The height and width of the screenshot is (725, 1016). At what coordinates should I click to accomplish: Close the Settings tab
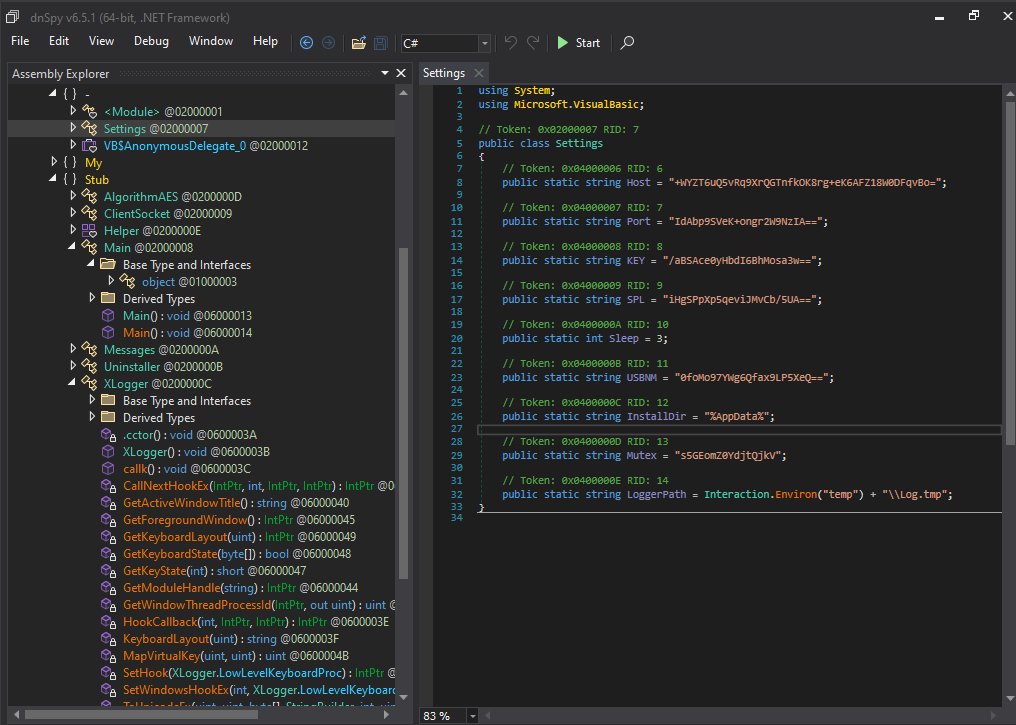(478, 73)
